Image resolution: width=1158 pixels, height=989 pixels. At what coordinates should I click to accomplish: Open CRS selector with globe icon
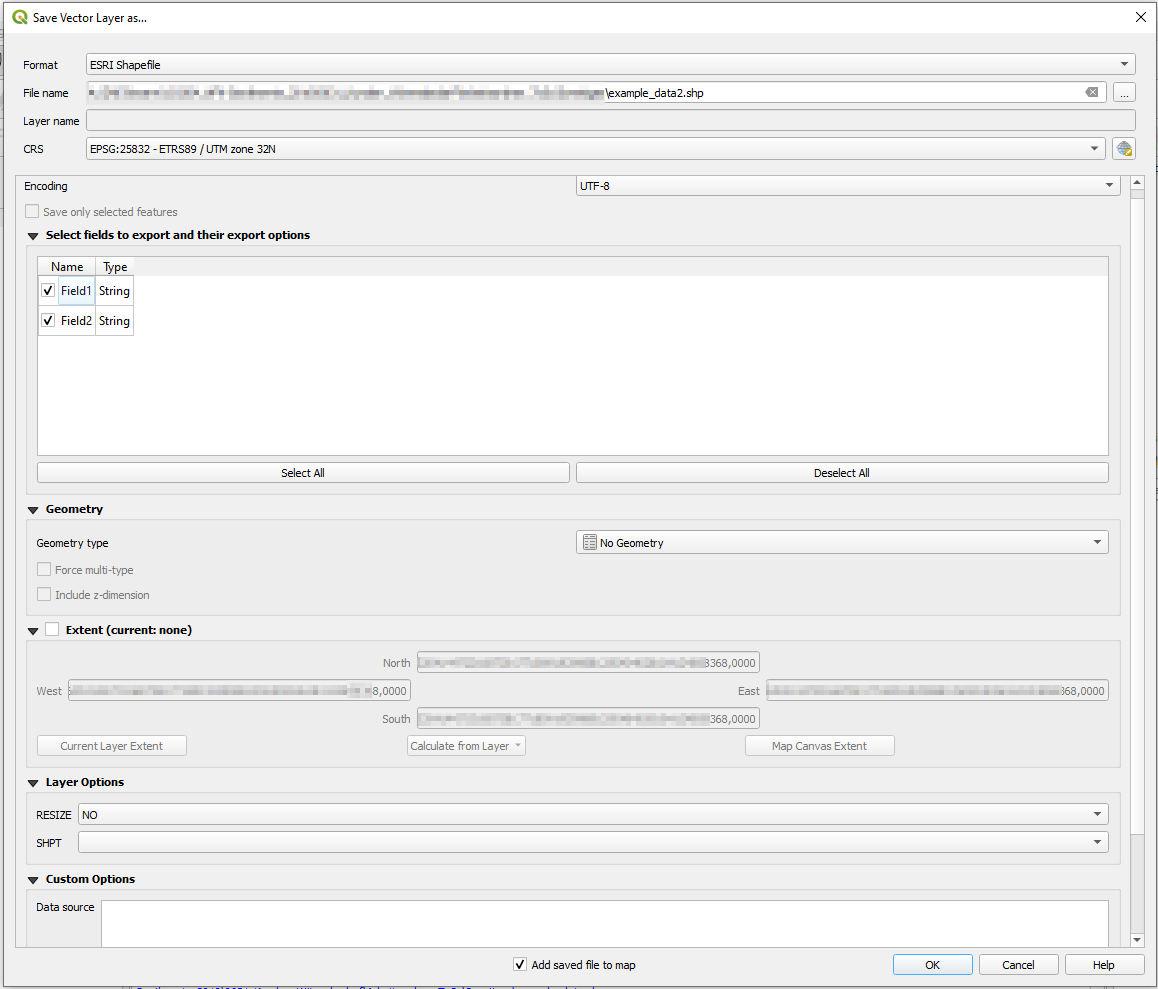(1124, 148)
